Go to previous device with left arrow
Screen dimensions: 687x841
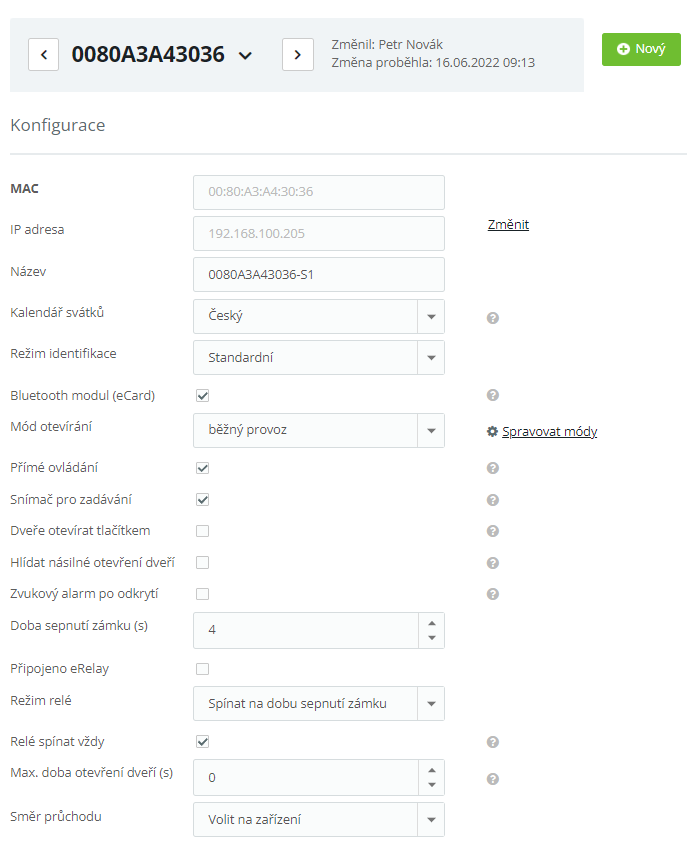(x=44, y=54)
